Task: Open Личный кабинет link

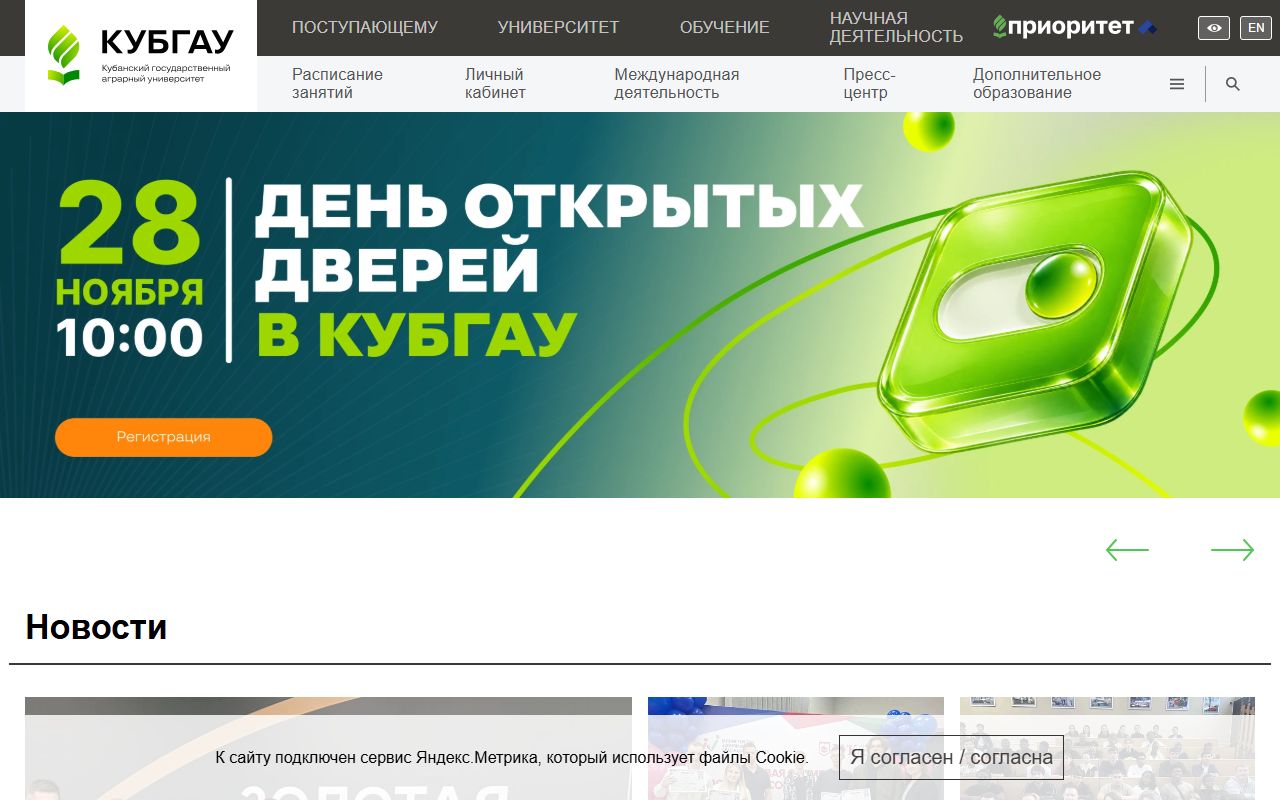Action: click(x=495, y=83)
